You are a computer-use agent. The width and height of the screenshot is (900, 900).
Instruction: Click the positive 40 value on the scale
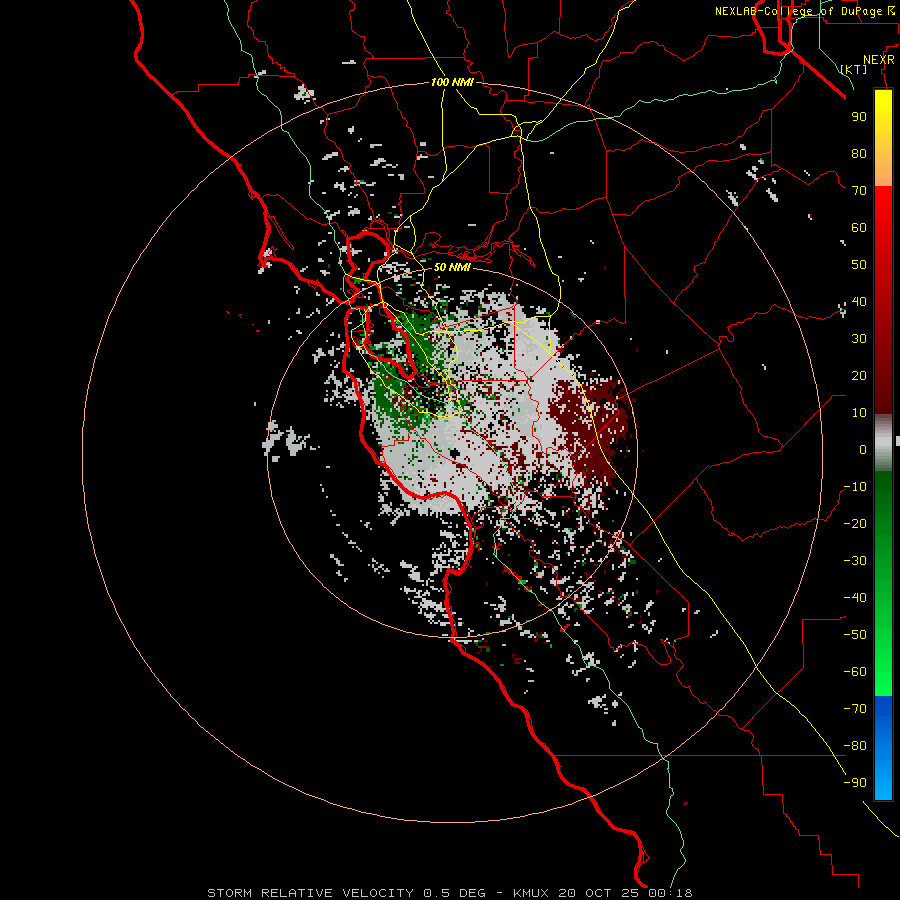click(x=859, y=301)
